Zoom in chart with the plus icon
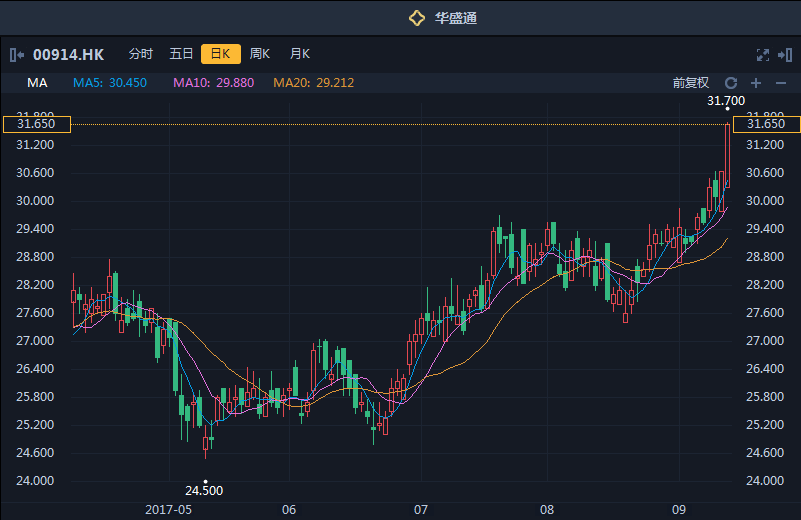The height and width of the screenshot is (520, 801). pyautogui.click(x=756, y=83)
